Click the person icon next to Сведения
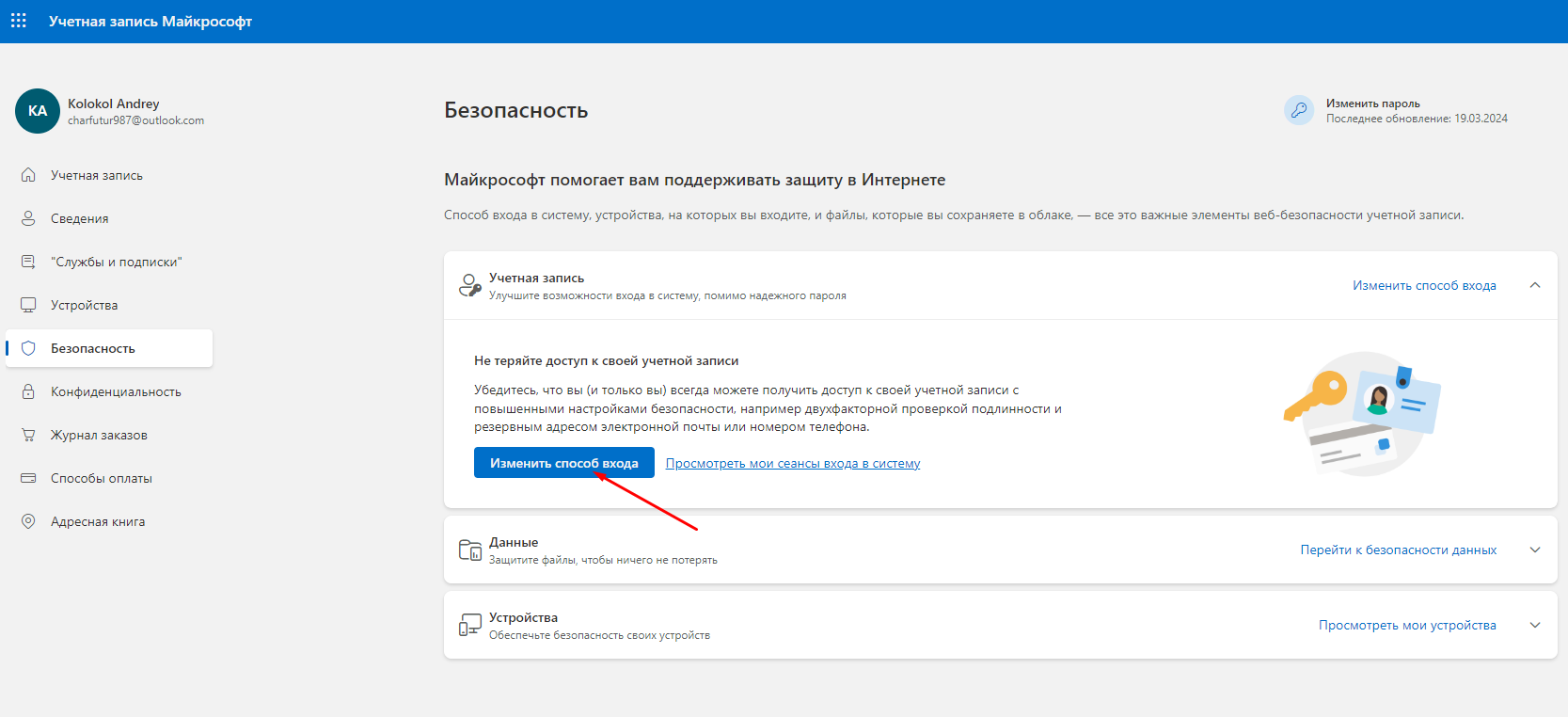 (x=28, y=218)
